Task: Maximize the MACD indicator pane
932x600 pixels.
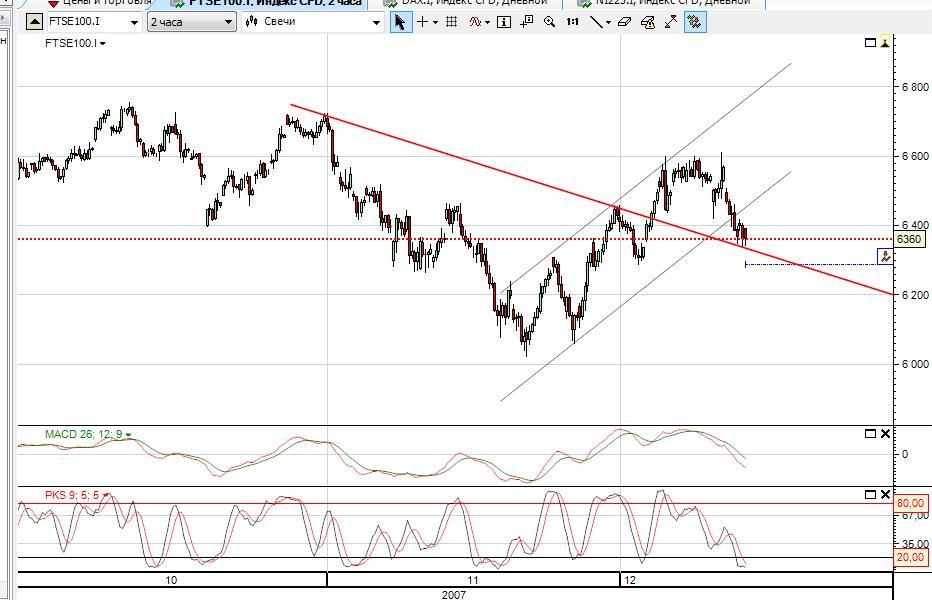Action: pyautogui.click(x=870, y=433)
